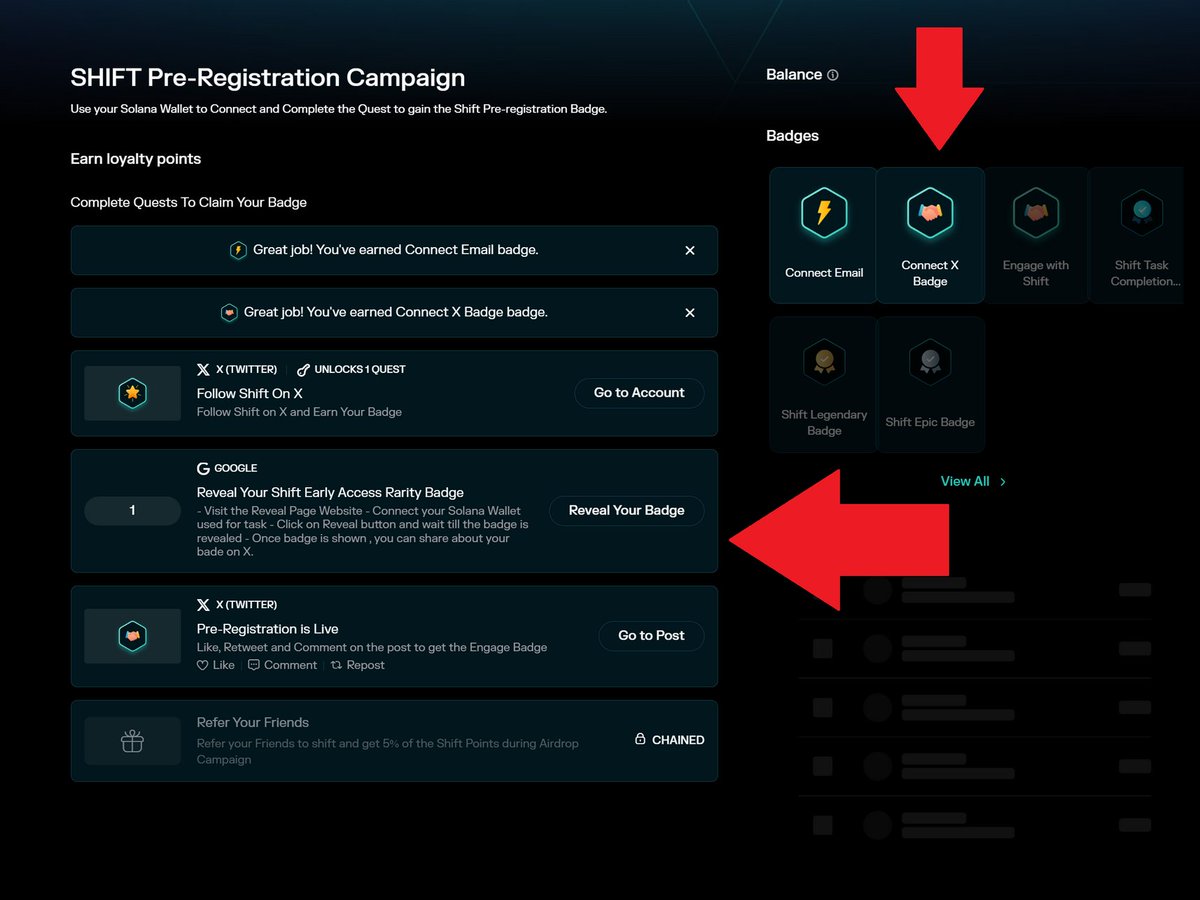Select the Connect X Badge lightning-free handshake icon
1200x900 pixels.
(x=930, y=213)
